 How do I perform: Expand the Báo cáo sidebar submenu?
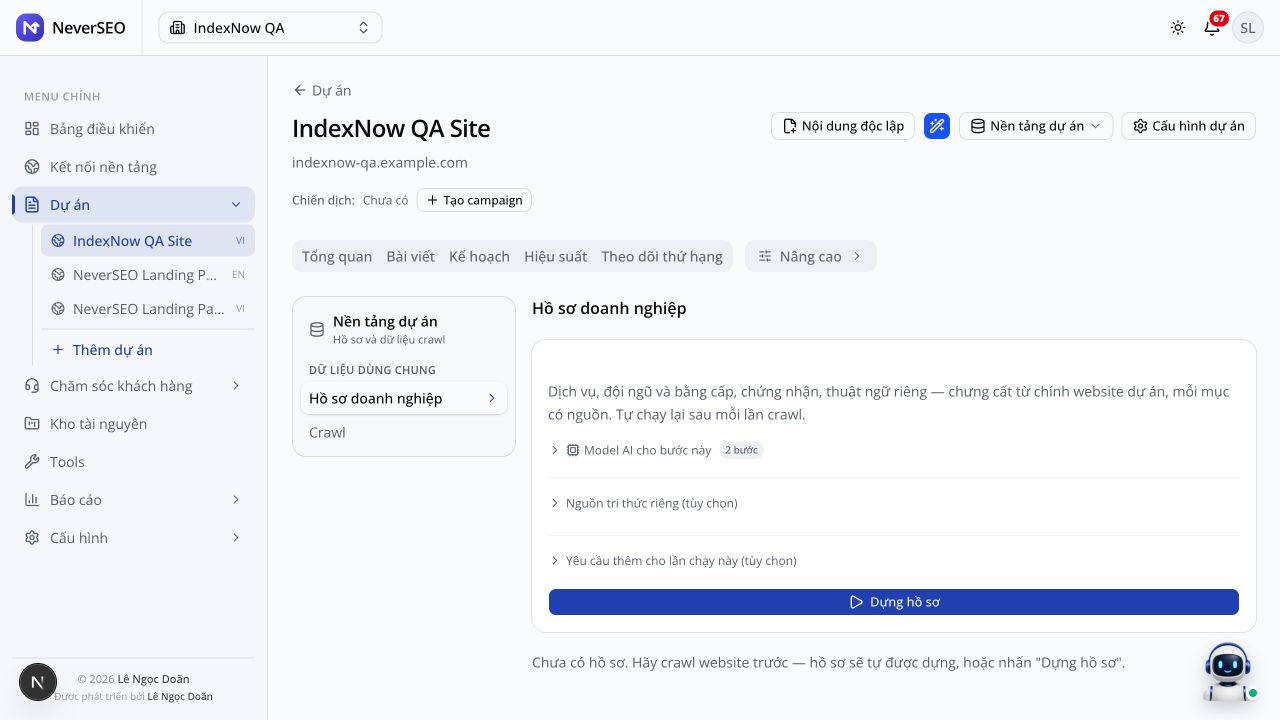coord(236,500)
